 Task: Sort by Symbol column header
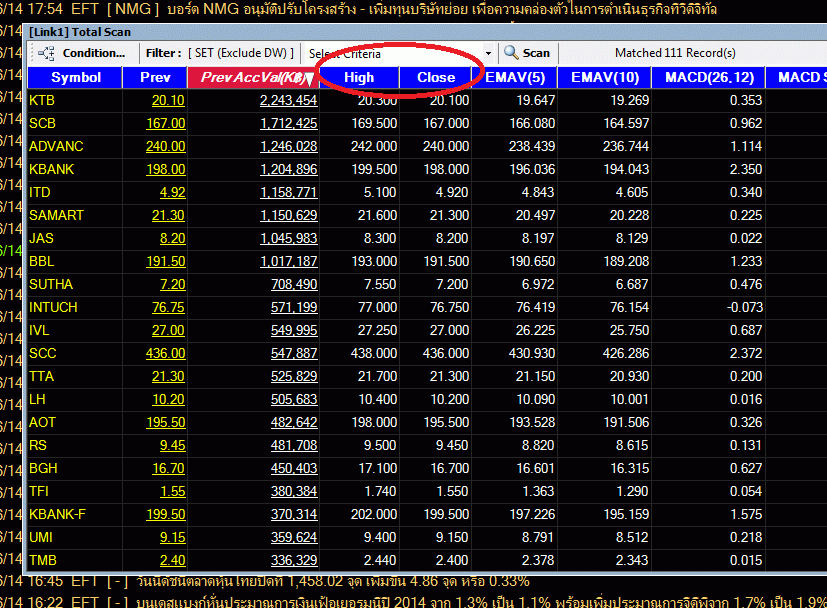(75, 78)
